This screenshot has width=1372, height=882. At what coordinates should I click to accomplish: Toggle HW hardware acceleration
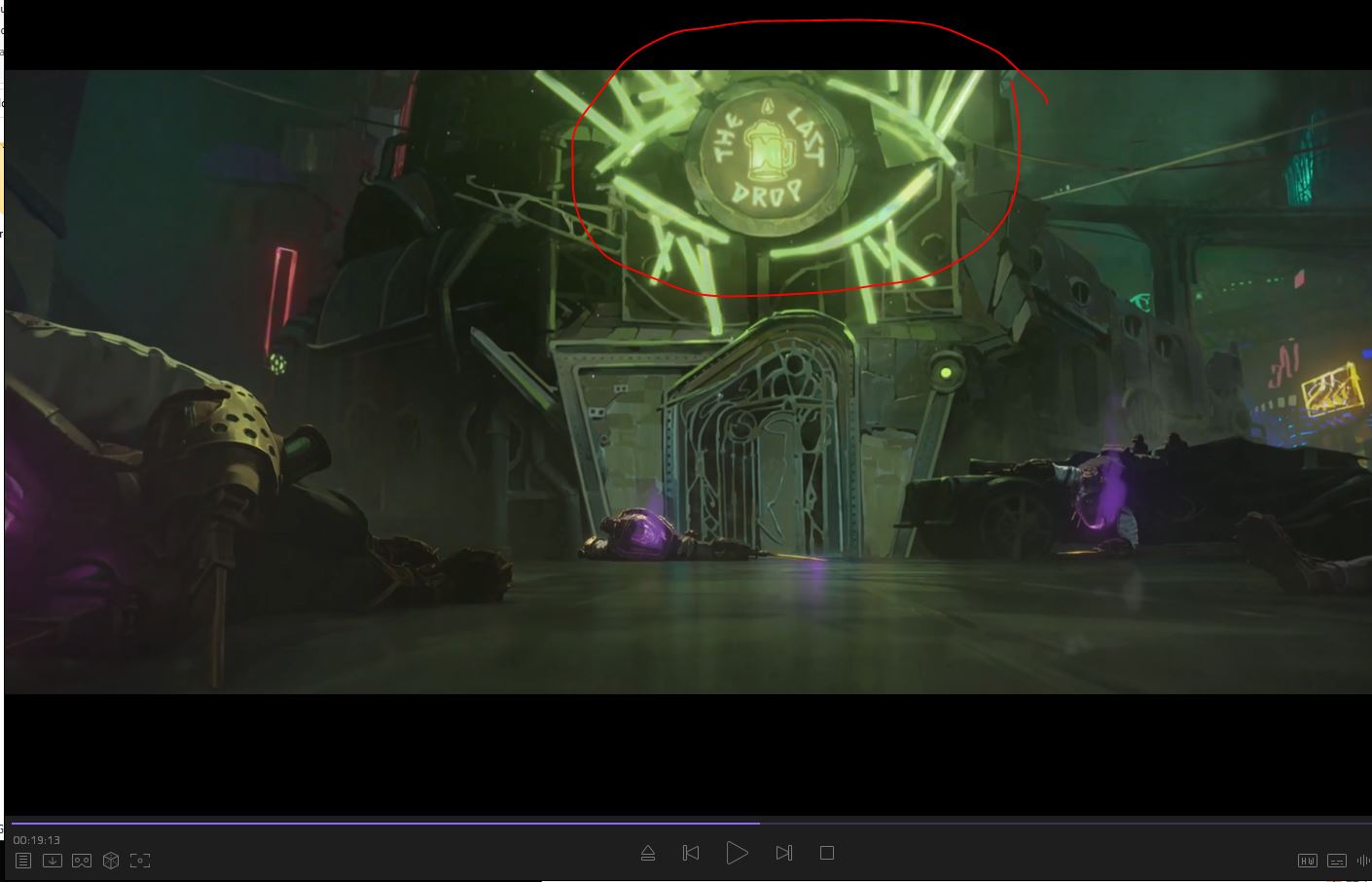click(x=1308, y=861)
